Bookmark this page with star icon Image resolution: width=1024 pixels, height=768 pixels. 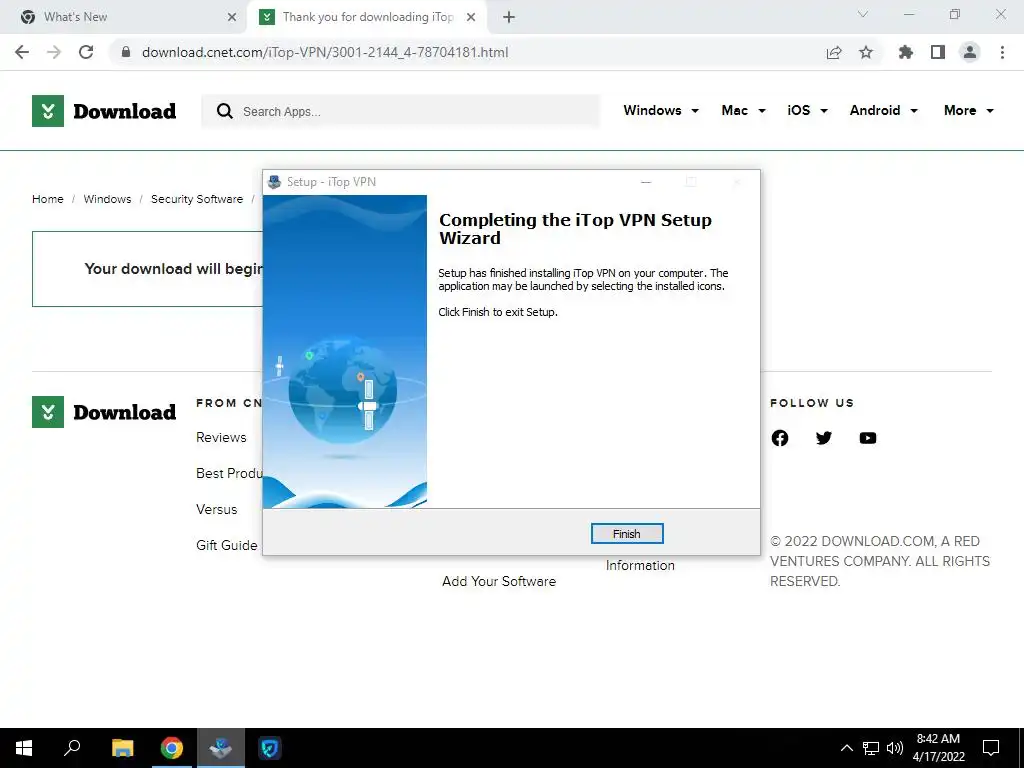(866, 52)
